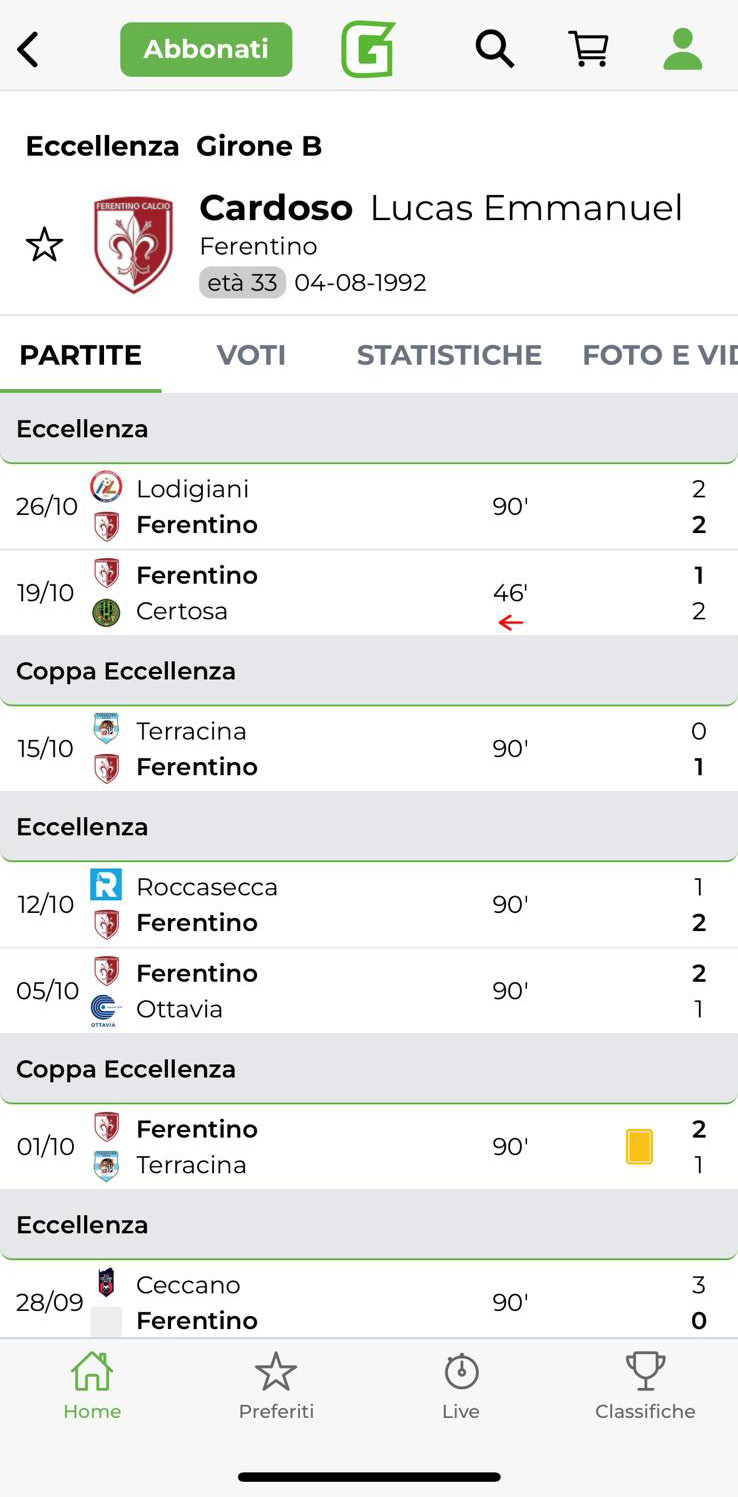Open the shopping cart icon
This screenshot has height=1497, width=738.
coord(589,48)
